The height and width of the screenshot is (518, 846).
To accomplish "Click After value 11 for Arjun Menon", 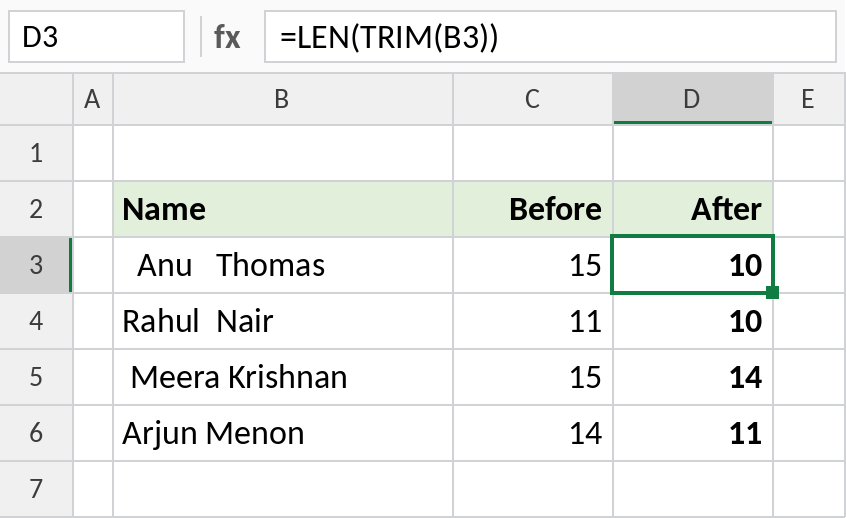I will [693, 433].
